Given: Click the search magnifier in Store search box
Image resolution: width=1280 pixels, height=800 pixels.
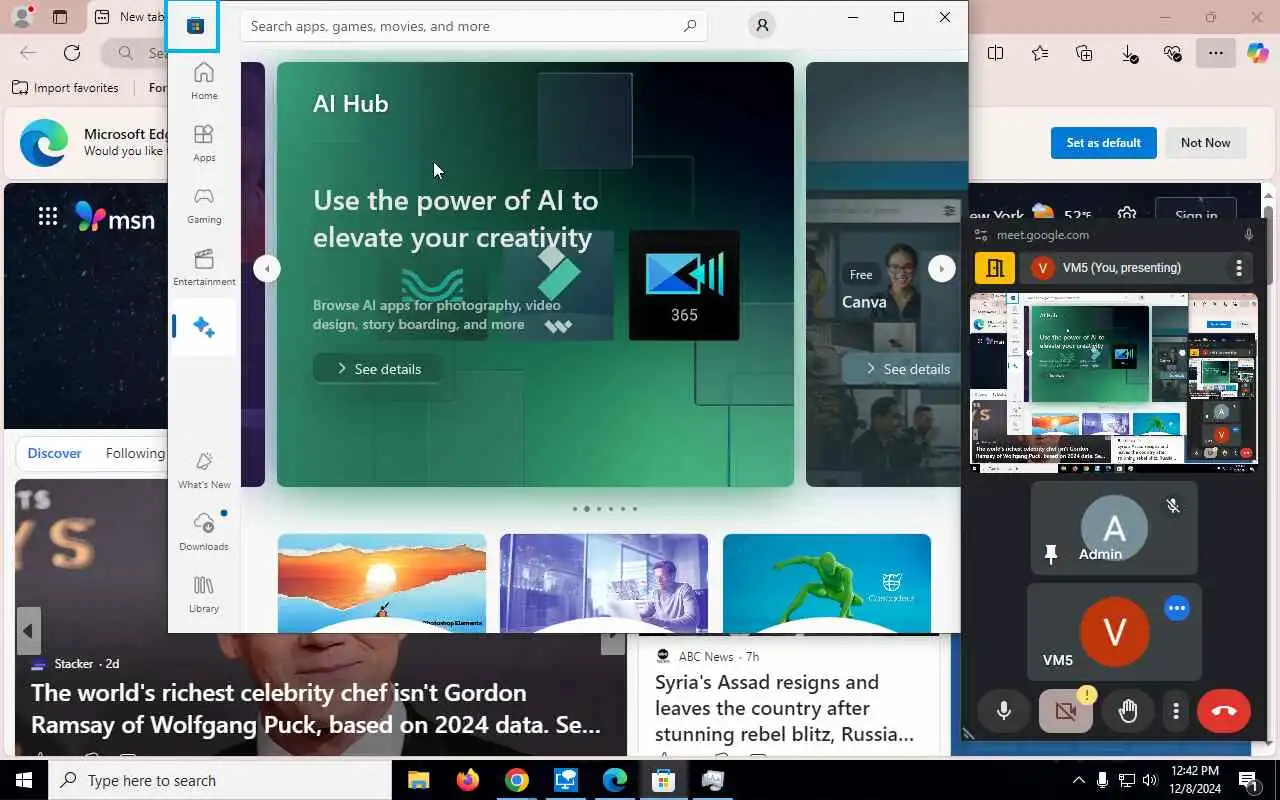Looking at the screenshot, I should [690, 26].
